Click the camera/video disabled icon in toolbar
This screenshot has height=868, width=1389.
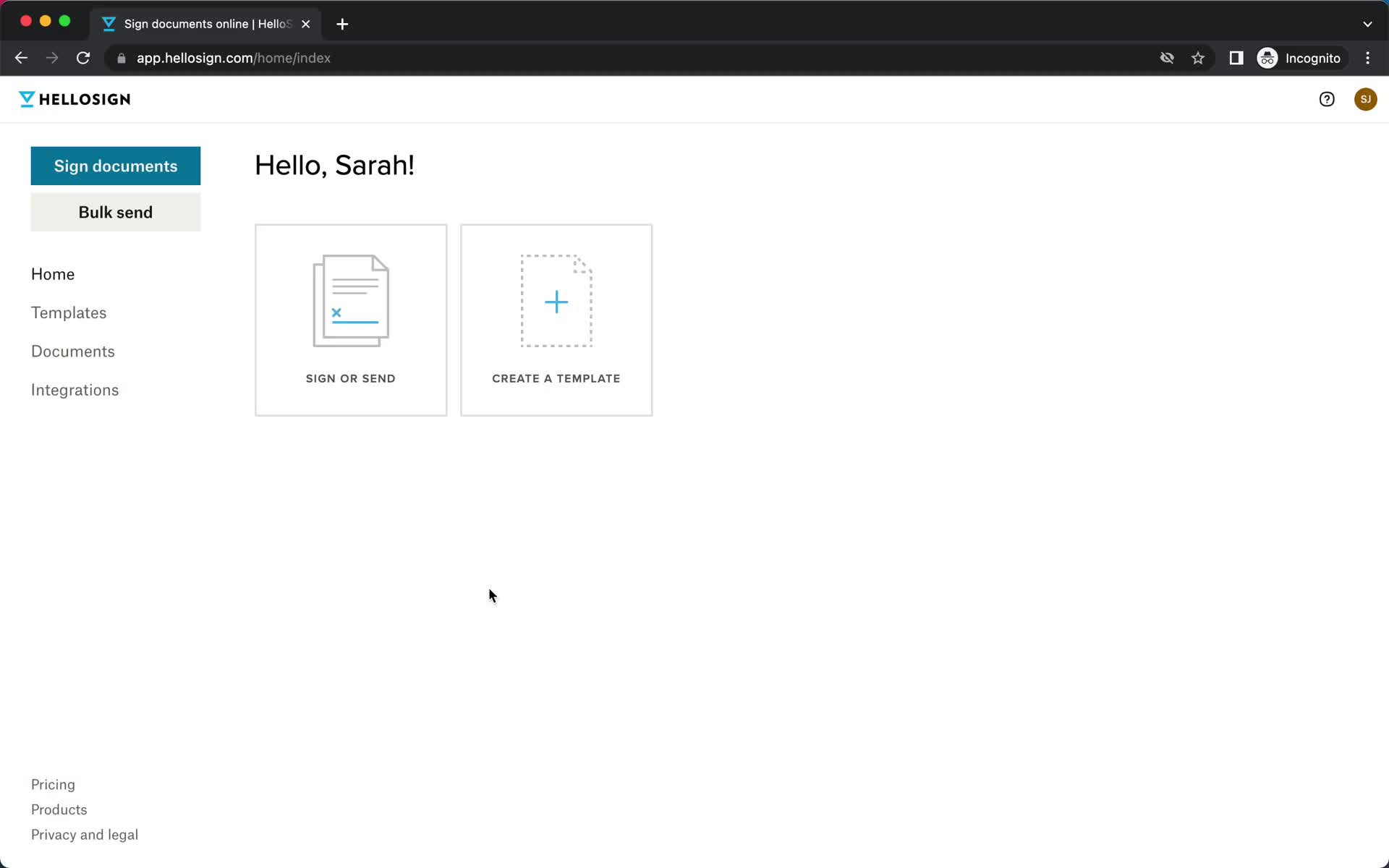[1167, 58]
